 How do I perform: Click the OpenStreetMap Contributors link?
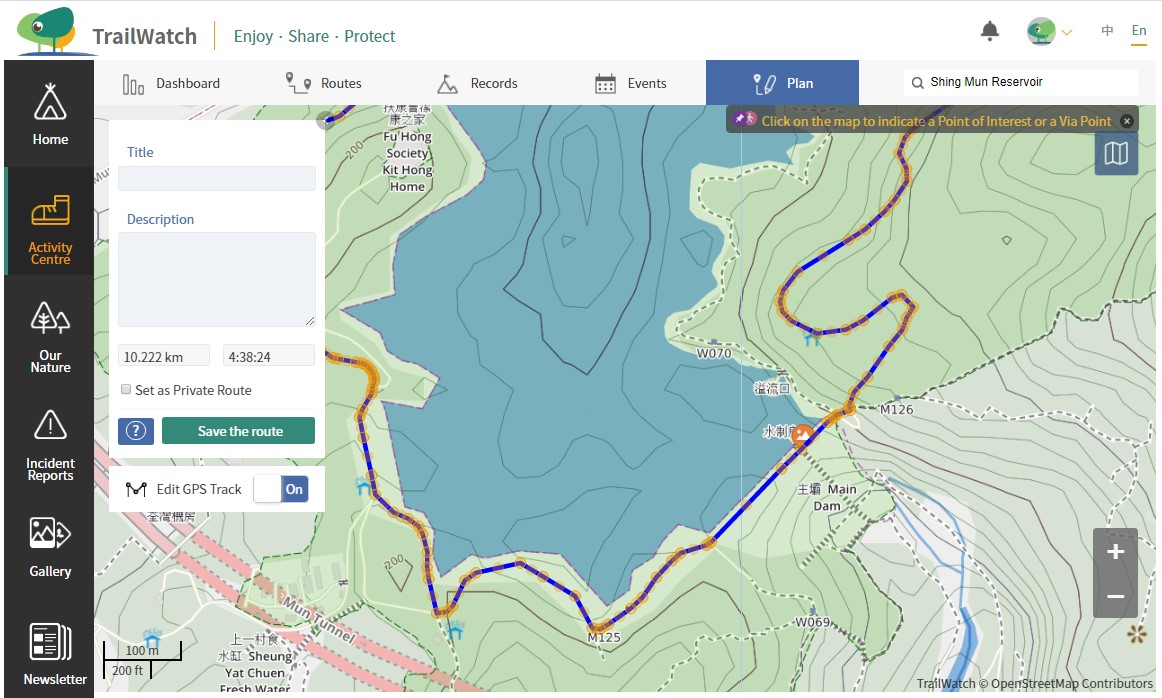pos(1071,684)
